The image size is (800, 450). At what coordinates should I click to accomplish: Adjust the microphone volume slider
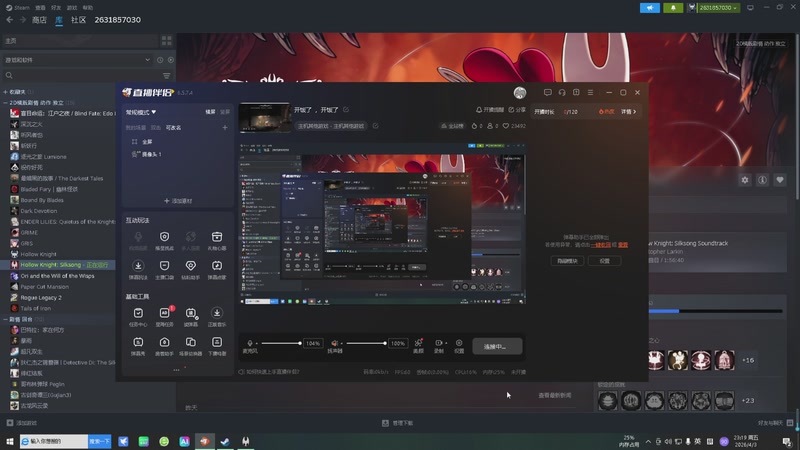[x=280, y=343]
